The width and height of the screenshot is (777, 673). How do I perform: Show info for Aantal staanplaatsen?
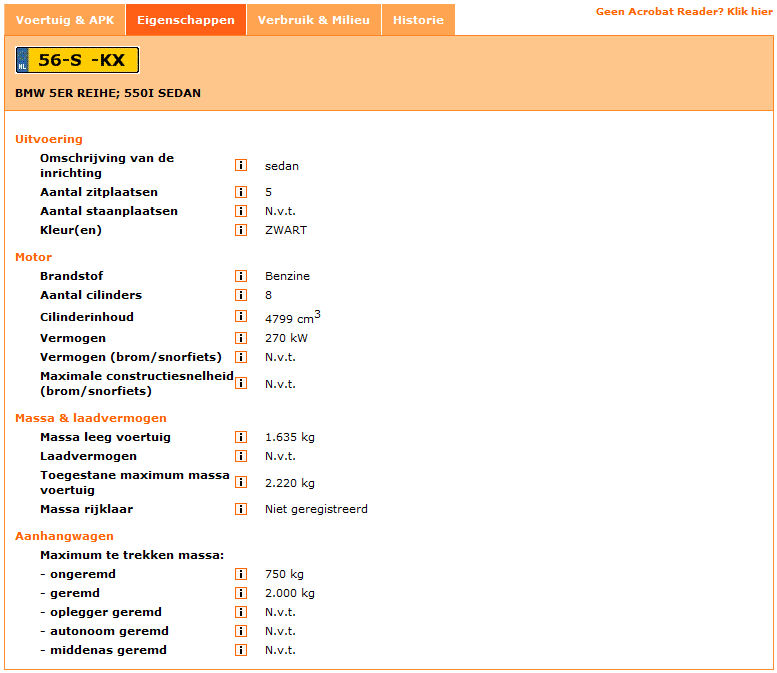[x=241, y=211]
